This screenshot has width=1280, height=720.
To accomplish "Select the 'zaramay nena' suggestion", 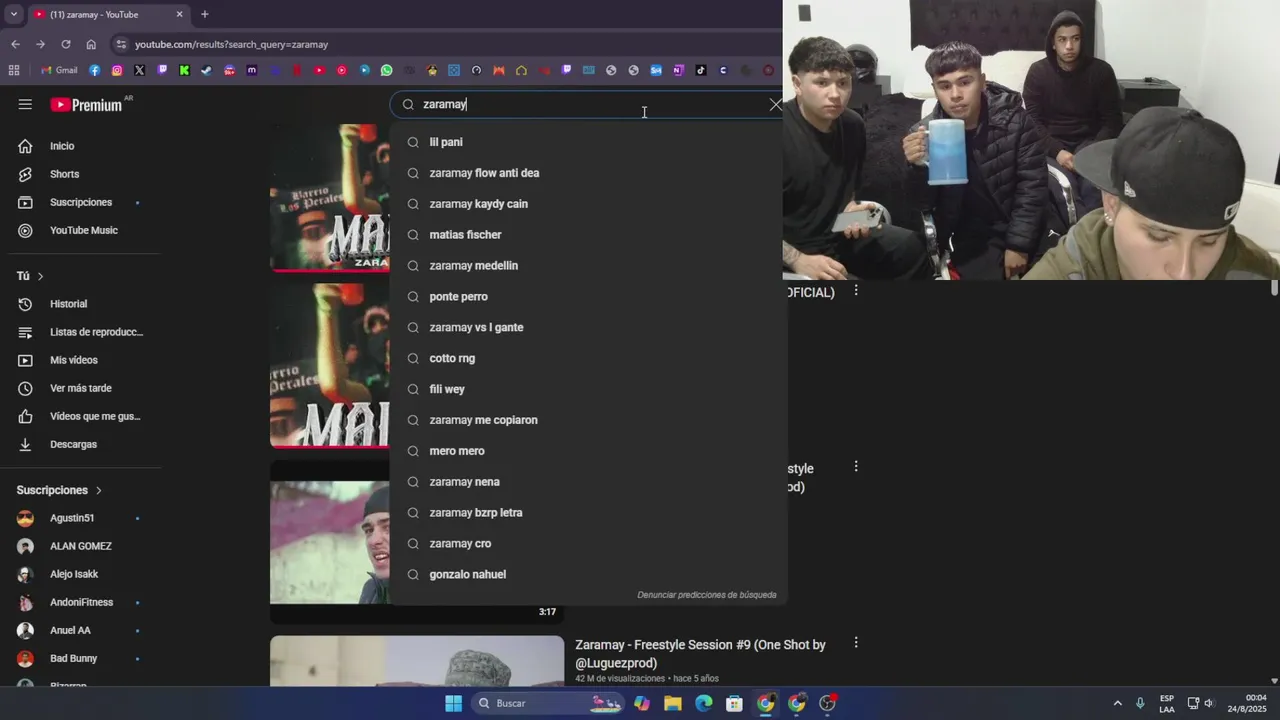I will pos(588,482).
